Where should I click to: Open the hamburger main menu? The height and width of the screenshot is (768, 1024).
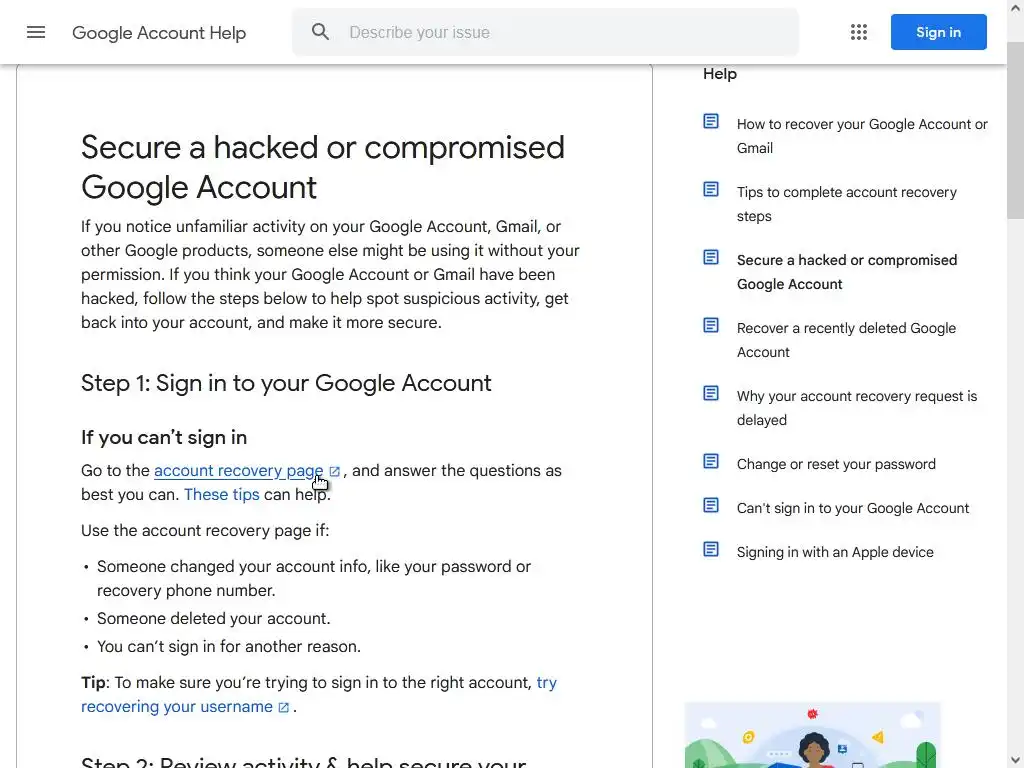coord(36,32)
